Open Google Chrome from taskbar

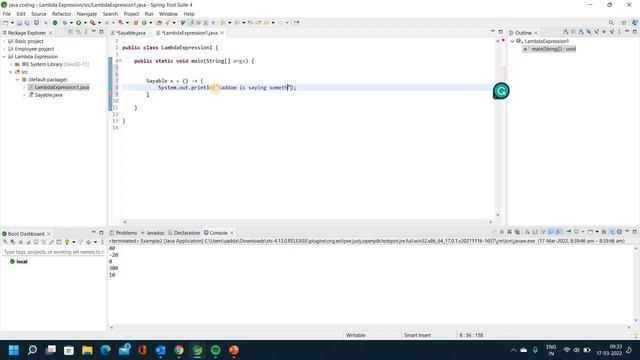[x=179, y=350]
